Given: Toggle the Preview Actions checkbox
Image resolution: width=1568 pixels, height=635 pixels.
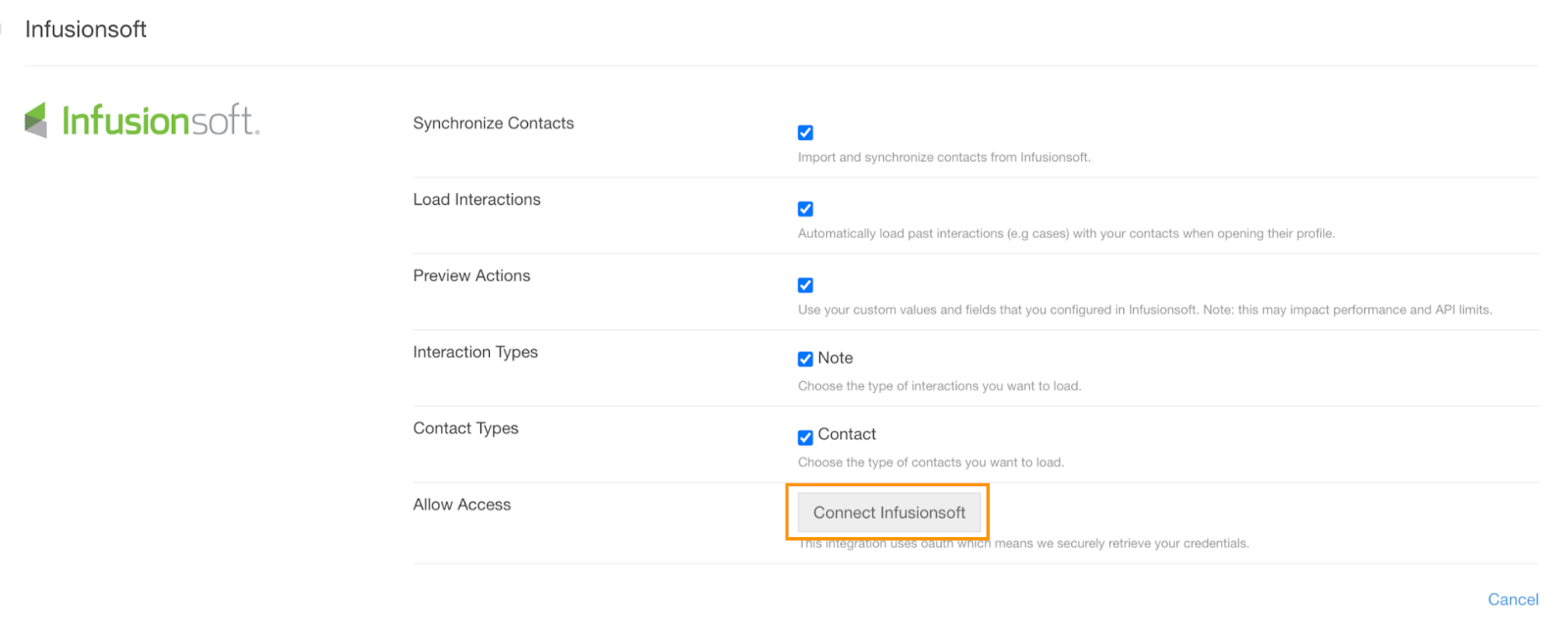Looking at the screenshot, I should tap(805, 285).
